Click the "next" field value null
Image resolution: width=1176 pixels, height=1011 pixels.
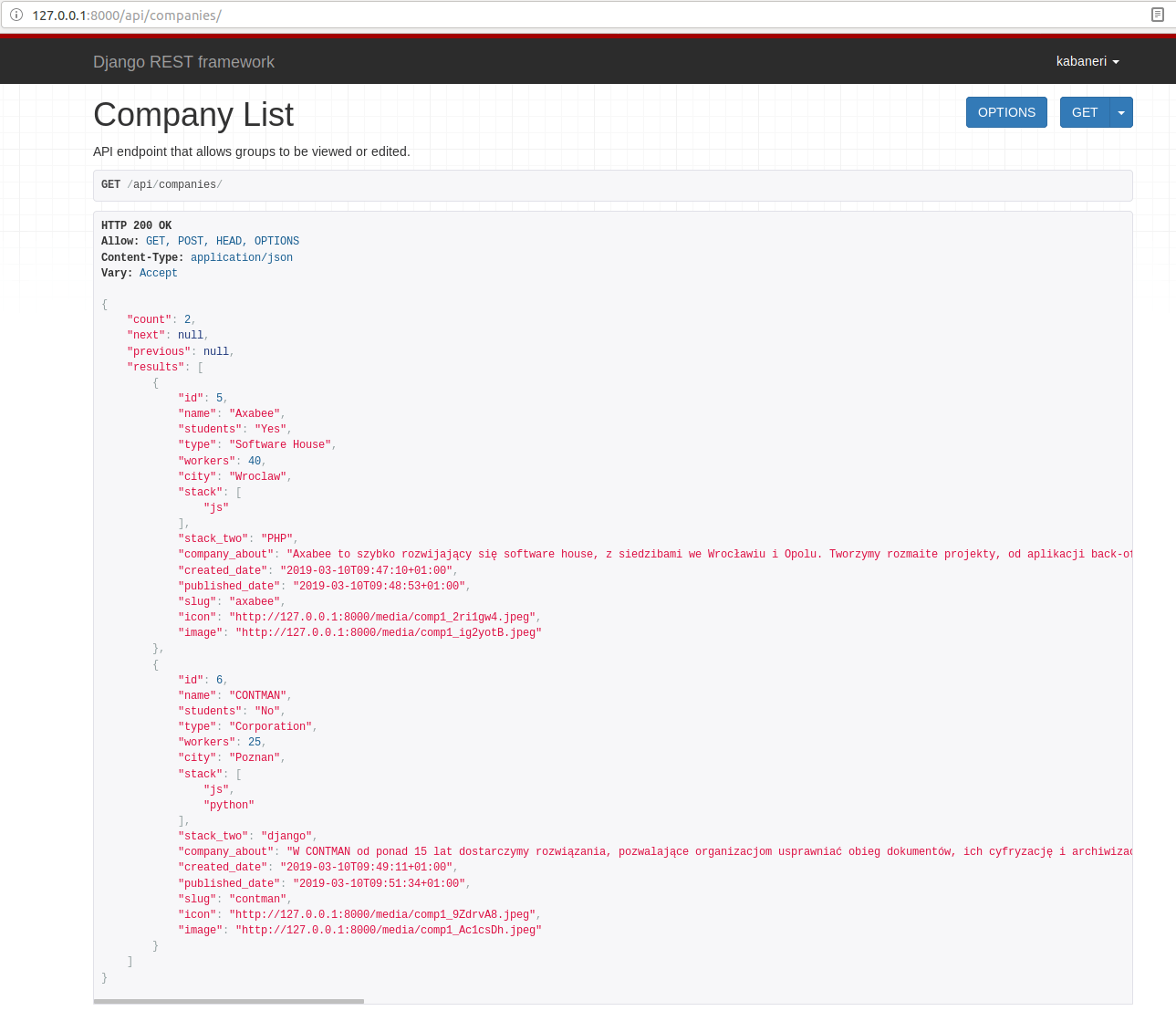pyautogui.click(x=190, y=335)
